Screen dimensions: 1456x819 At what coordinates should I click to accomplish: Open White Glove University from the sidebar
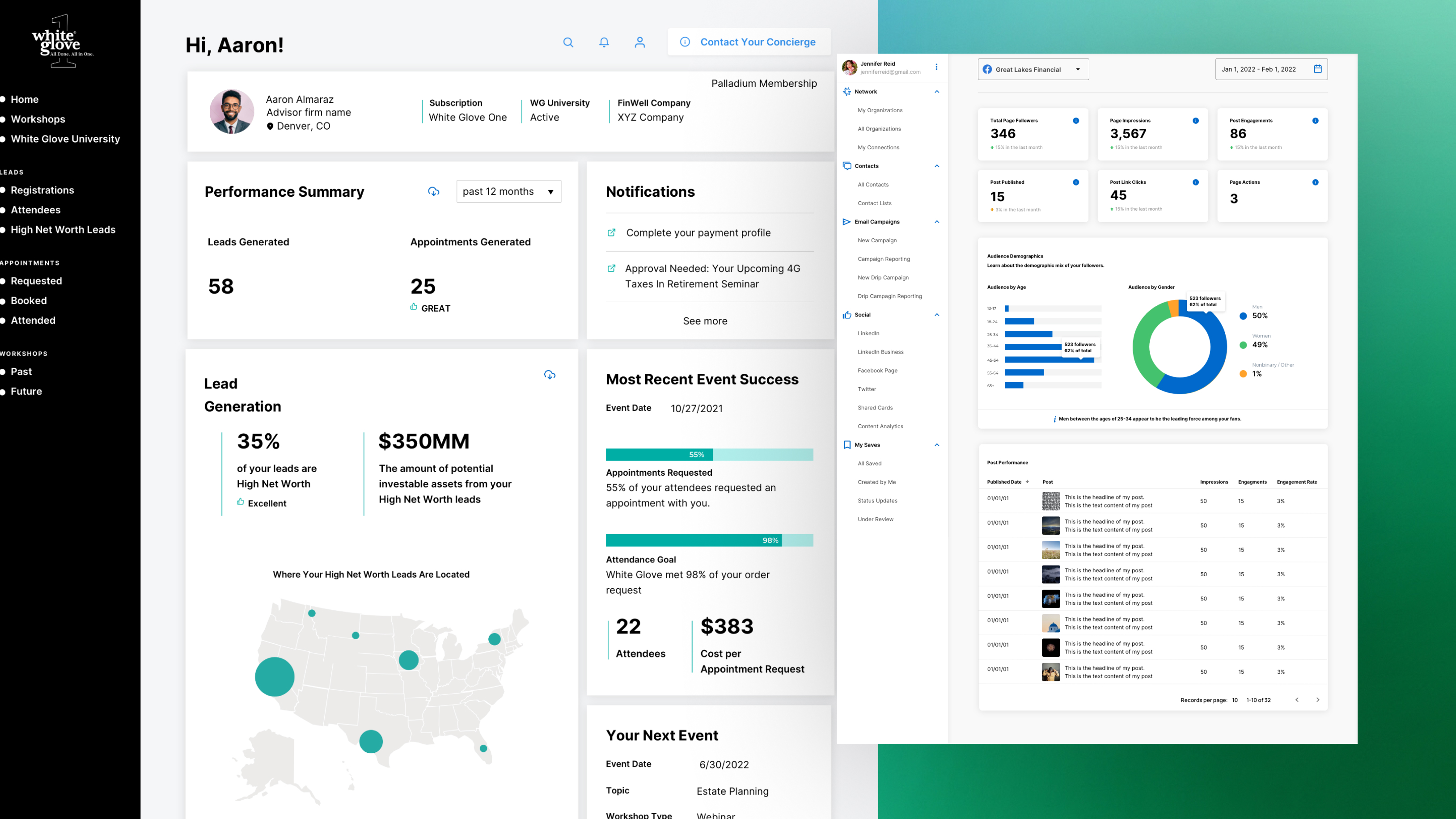pos(65,139)
